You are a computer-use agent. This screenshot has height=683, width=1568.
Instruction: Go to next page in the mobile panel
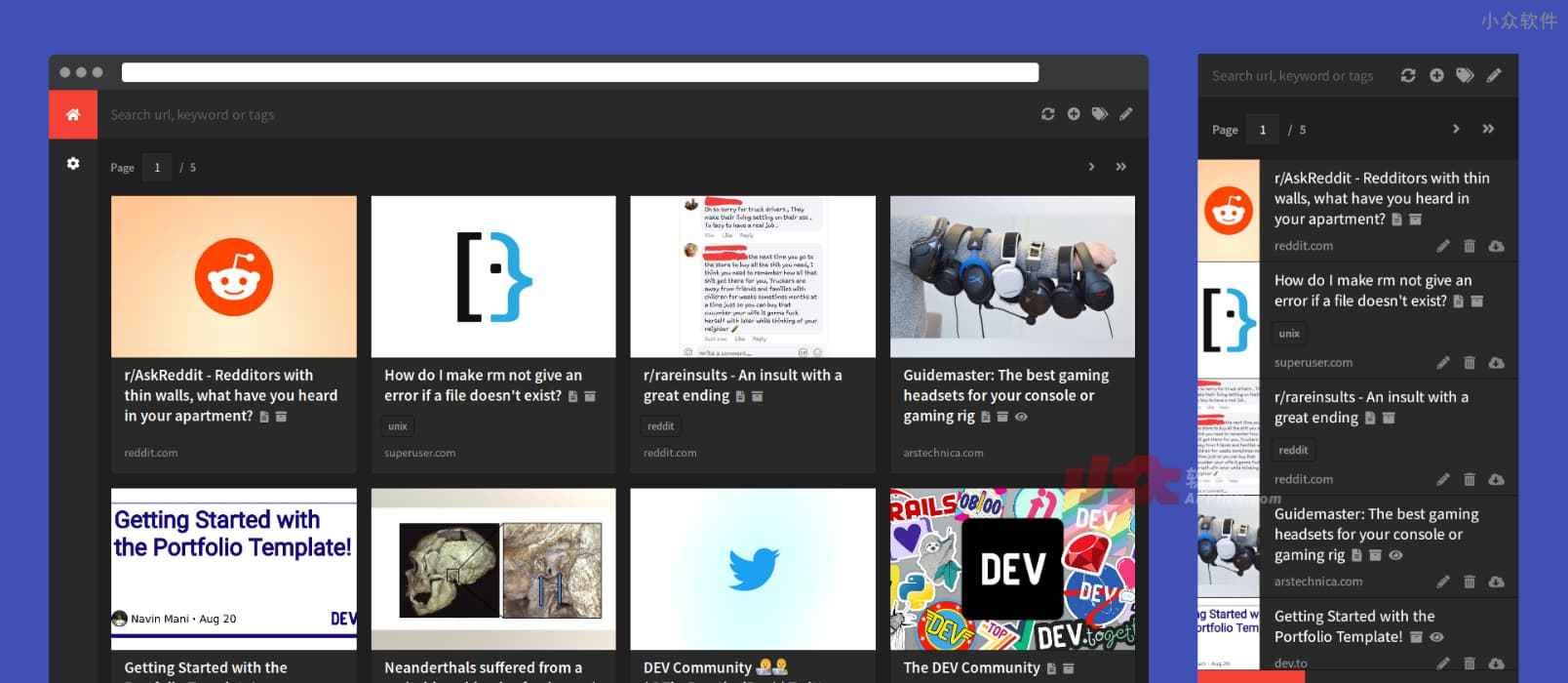[1456, 129]
